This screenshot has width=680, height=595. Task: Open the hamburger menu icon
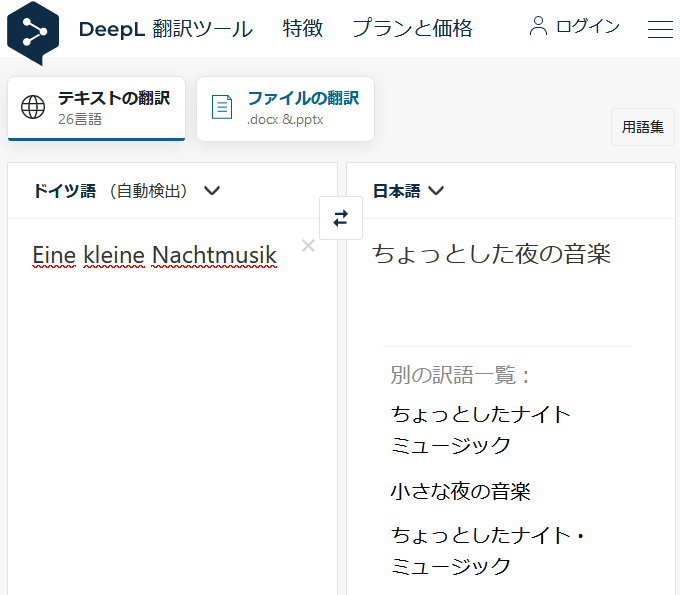pos(660,29)
